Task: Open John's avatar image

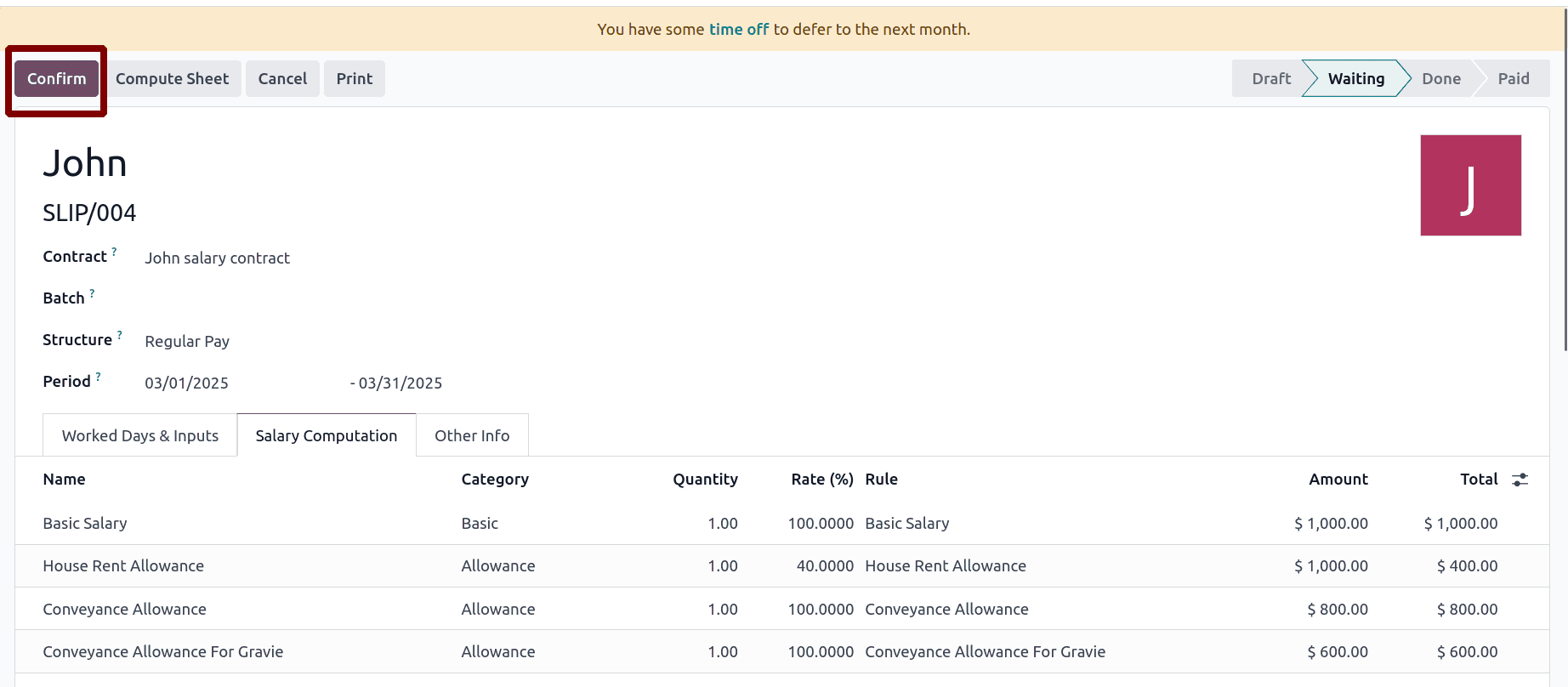Action: click(x=1470, y=185)
